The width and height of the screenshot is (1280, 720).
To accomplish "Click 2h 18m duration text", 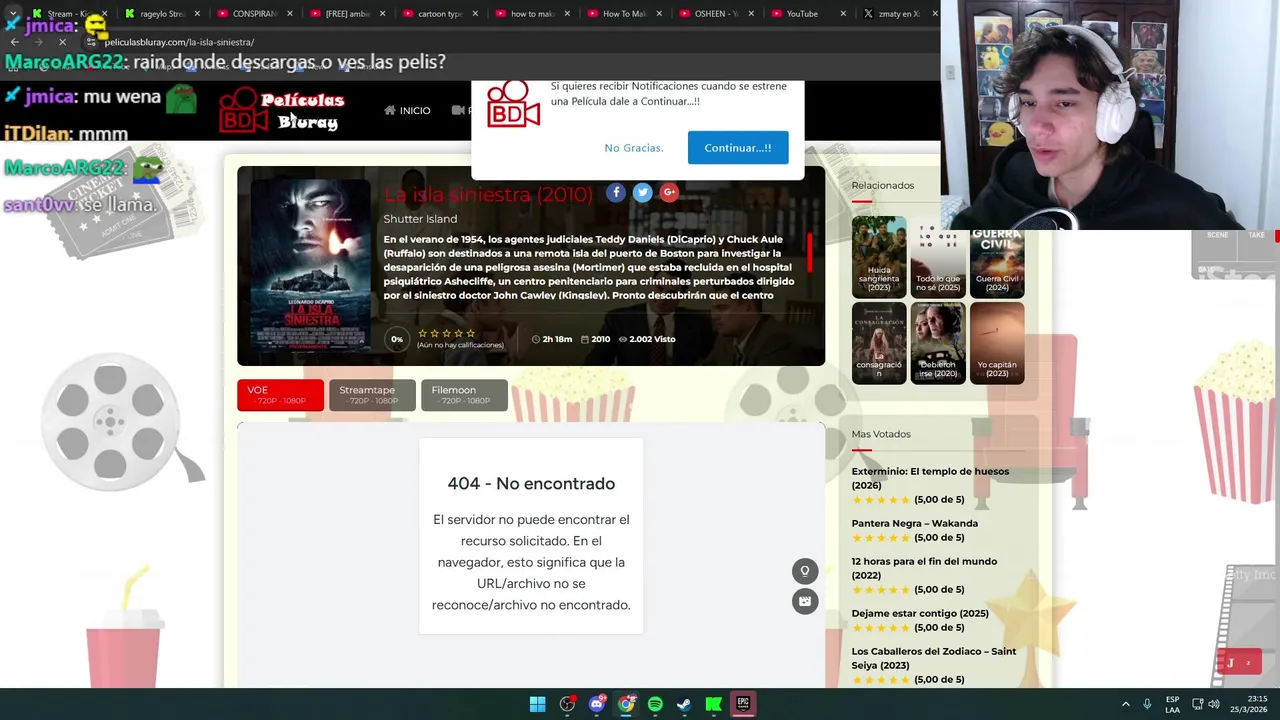I will pos(557,339).
